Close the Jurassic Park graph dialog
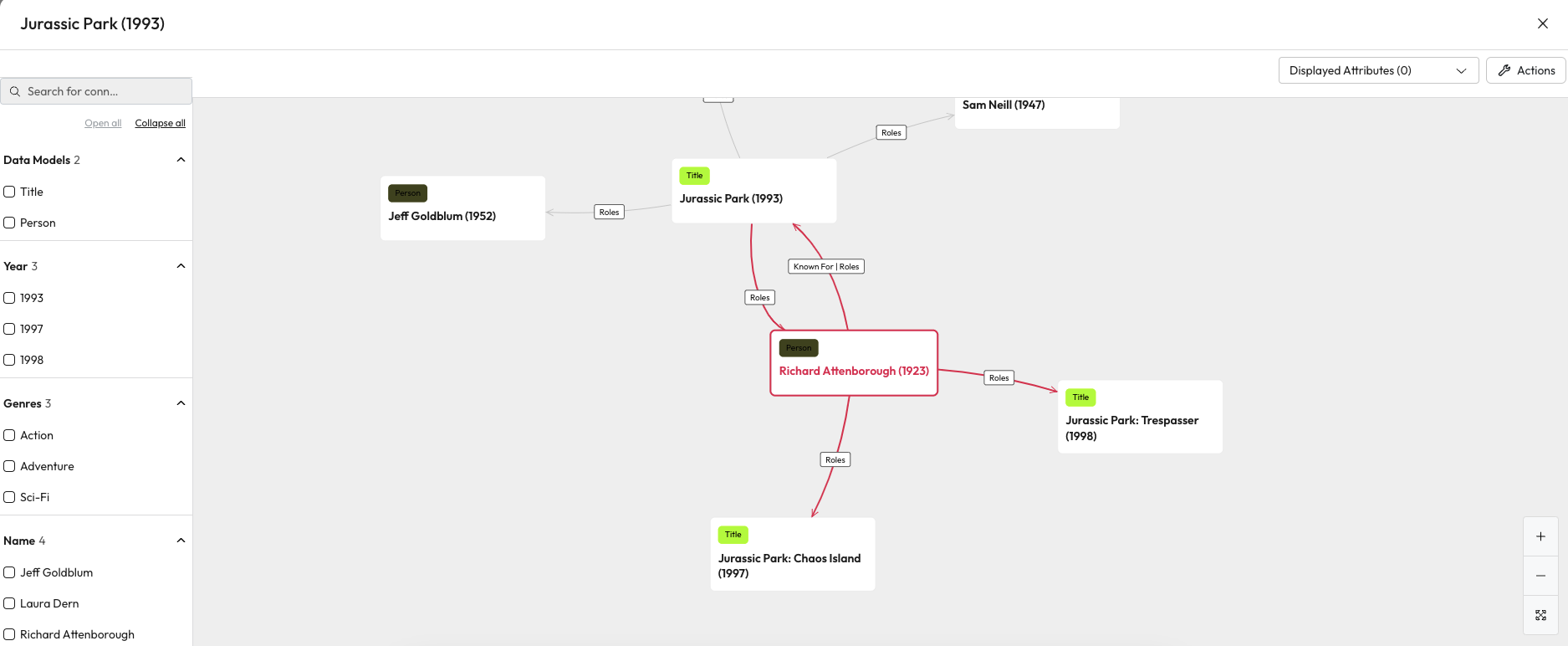This screenshot has width=1568, height=646. (1543, 23)
